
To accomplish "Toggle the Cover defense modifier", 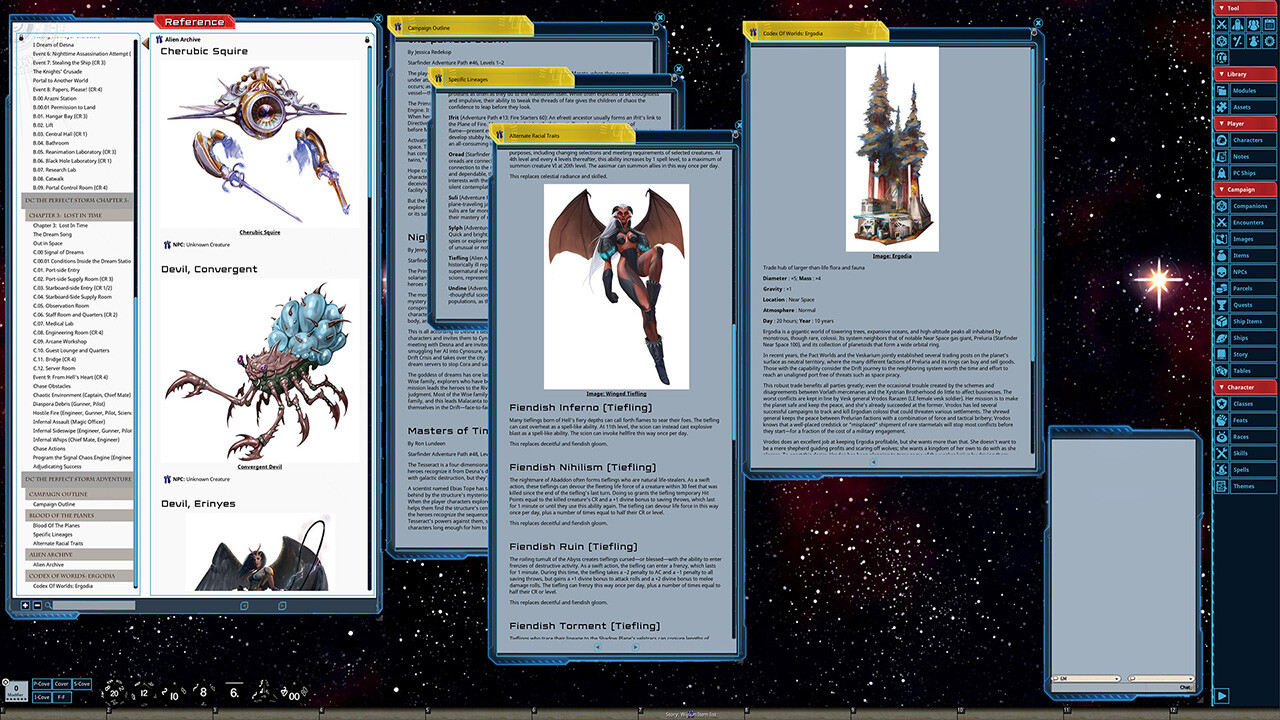I will tap(61, 684).
